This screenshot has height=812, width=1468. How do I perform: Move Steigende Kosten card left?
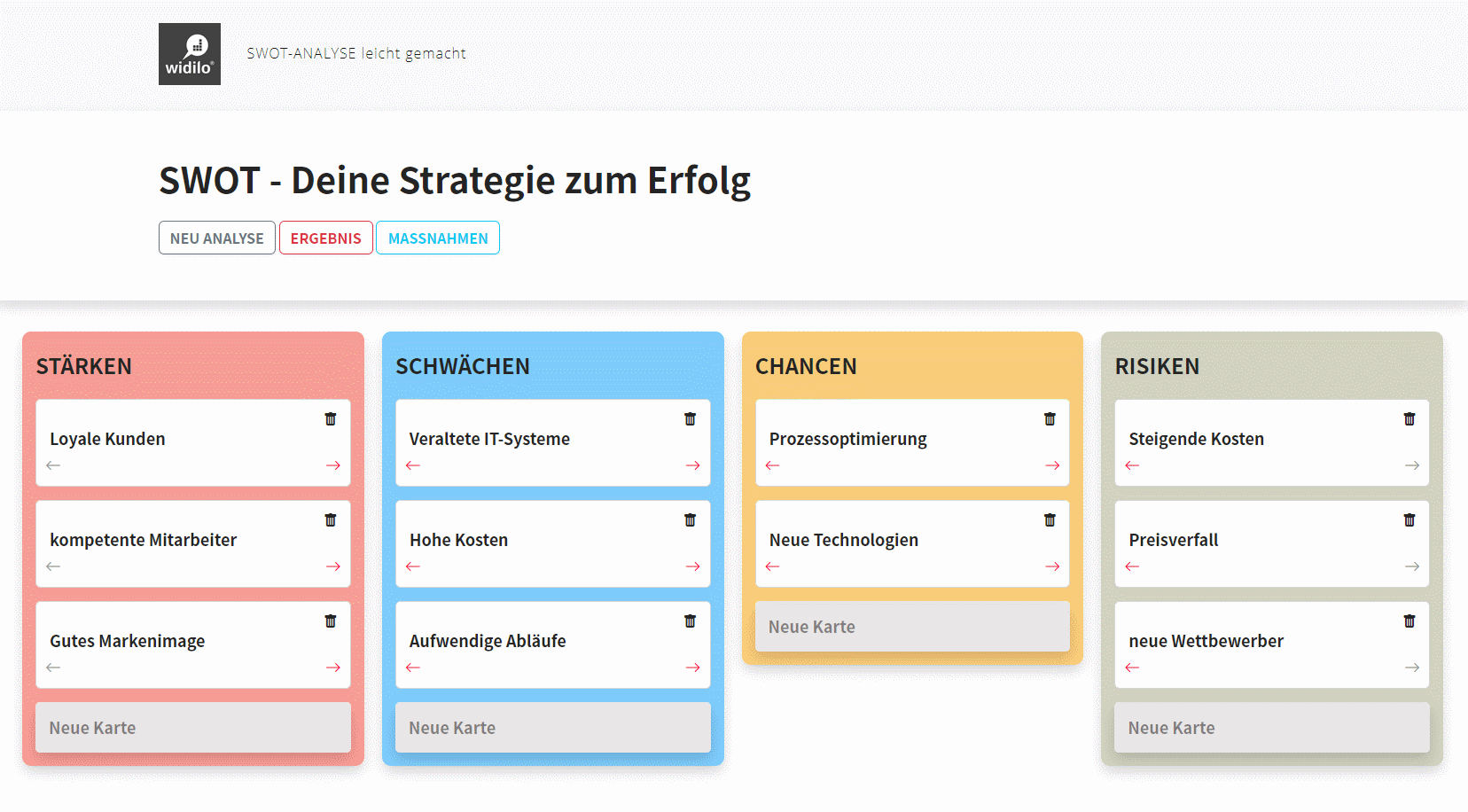[1132, 465]
